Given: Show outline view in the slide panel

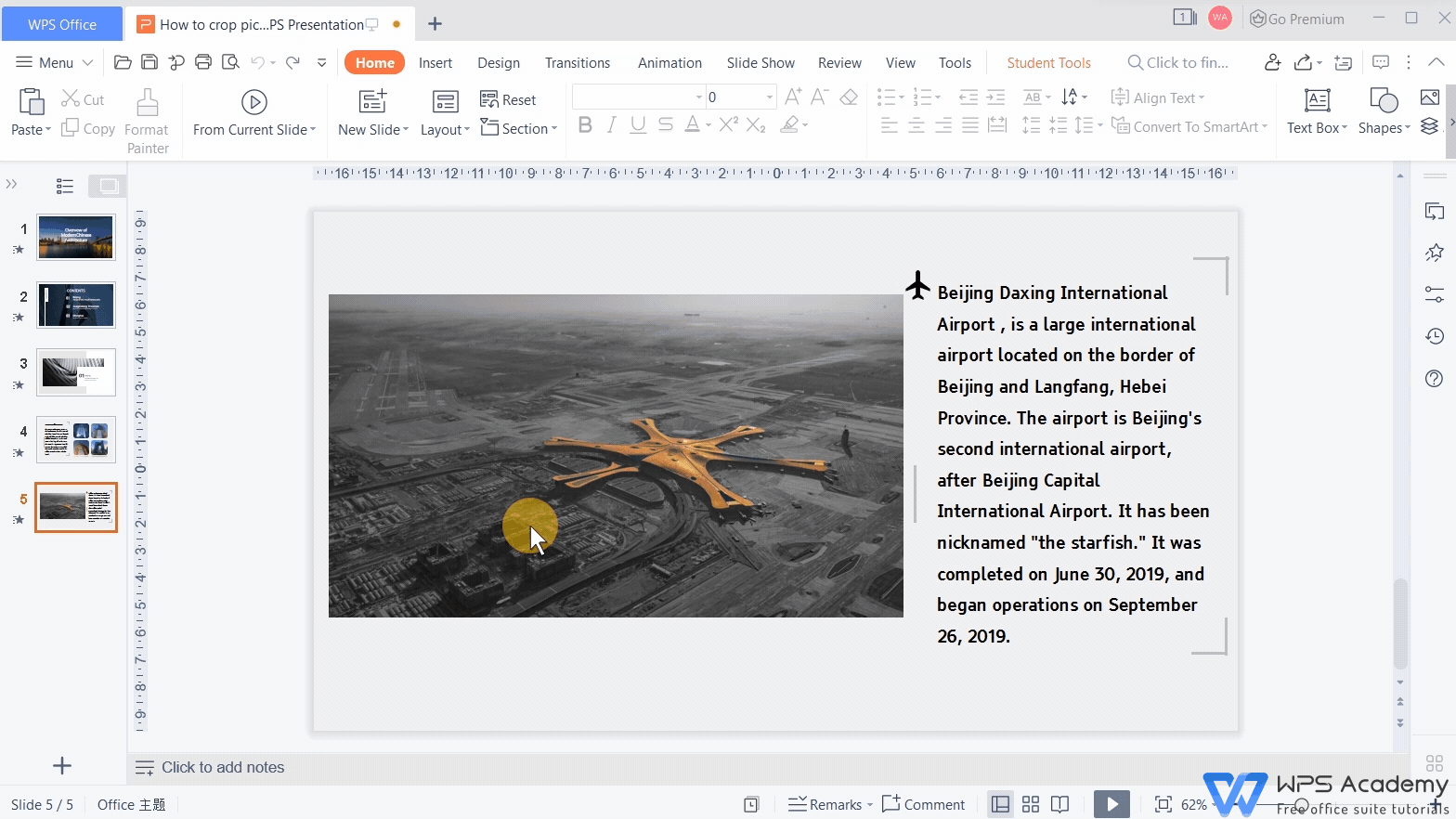Looking at the screenshot, I should tap(65, 186).
